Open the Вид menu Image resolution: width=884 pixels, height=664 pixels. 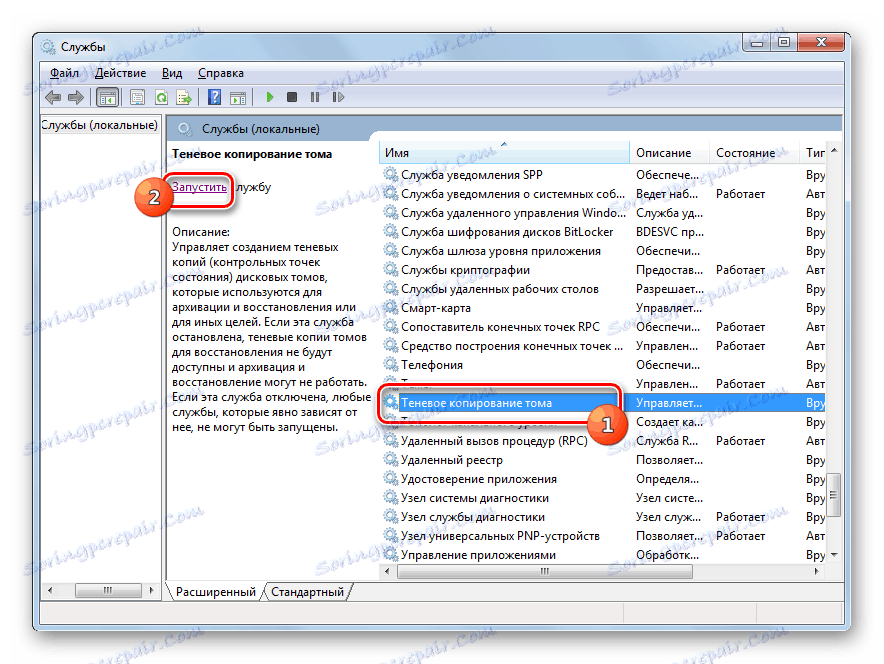172,73
